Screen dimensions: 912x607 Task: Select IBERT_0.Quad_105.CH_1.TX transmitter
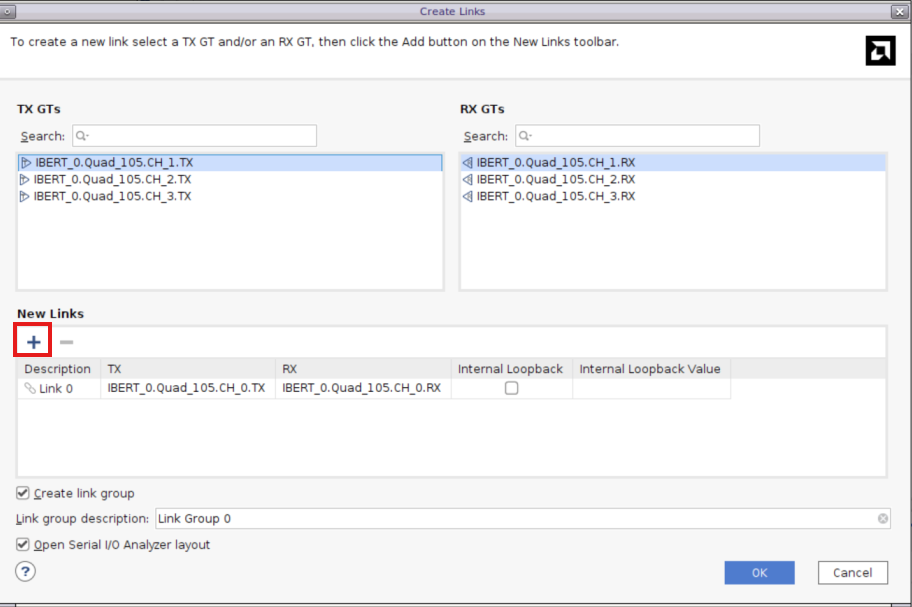[x=113, y=162]
